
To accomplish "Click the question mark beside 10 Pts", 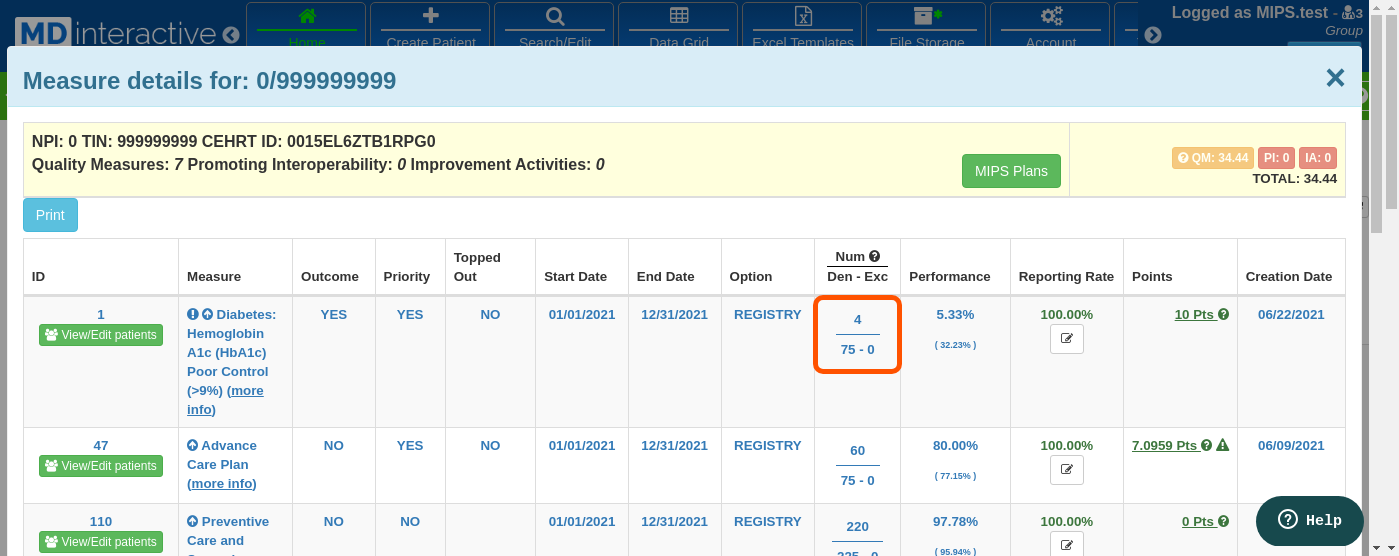I will pyautogui.click(x=1223, y=315).
